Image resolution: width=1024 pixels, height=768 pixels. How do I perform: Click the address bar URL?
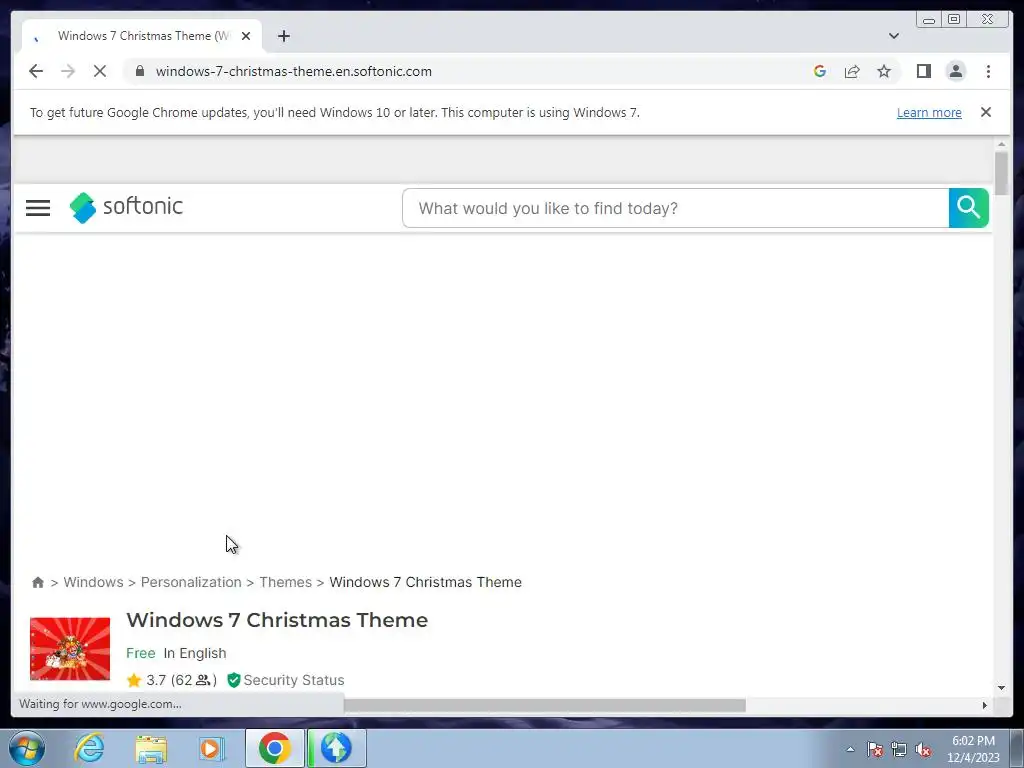coord(293,71)
